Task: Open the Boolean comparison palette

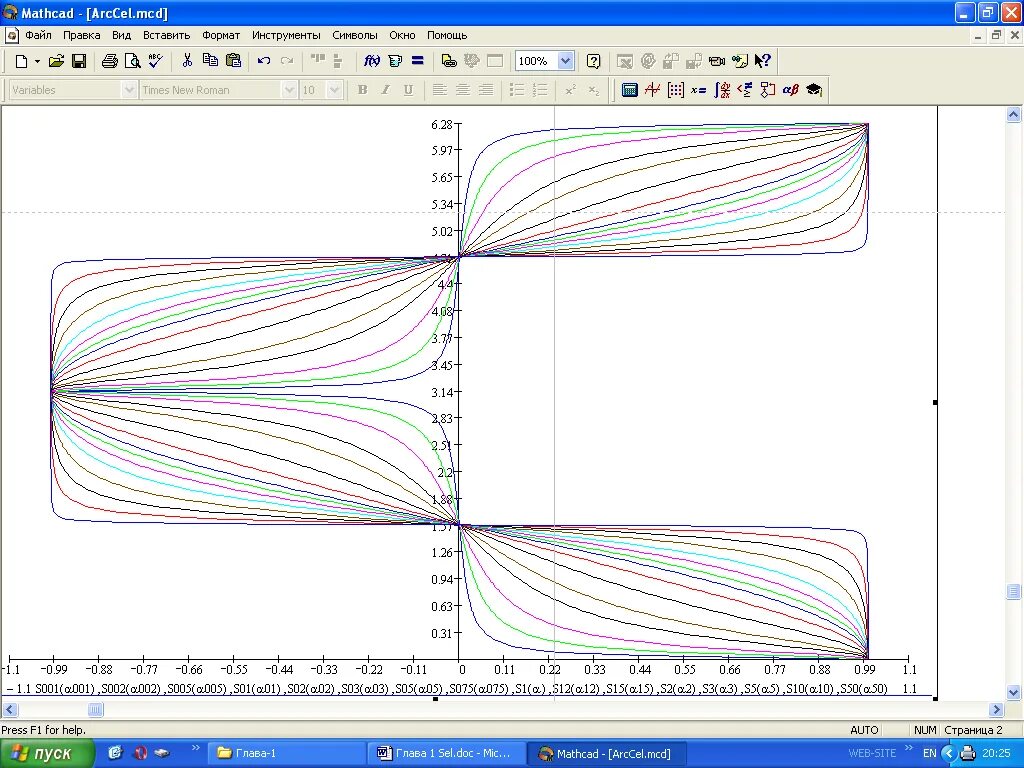Action: pyautogui.click(x=745, y=90)
